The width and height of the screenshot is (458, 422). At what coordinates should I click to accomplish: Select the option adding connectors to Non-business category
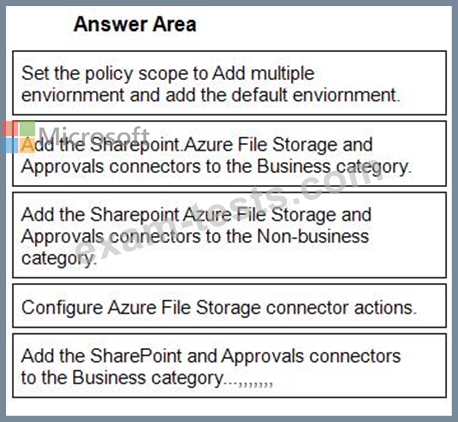click(229, 235)
